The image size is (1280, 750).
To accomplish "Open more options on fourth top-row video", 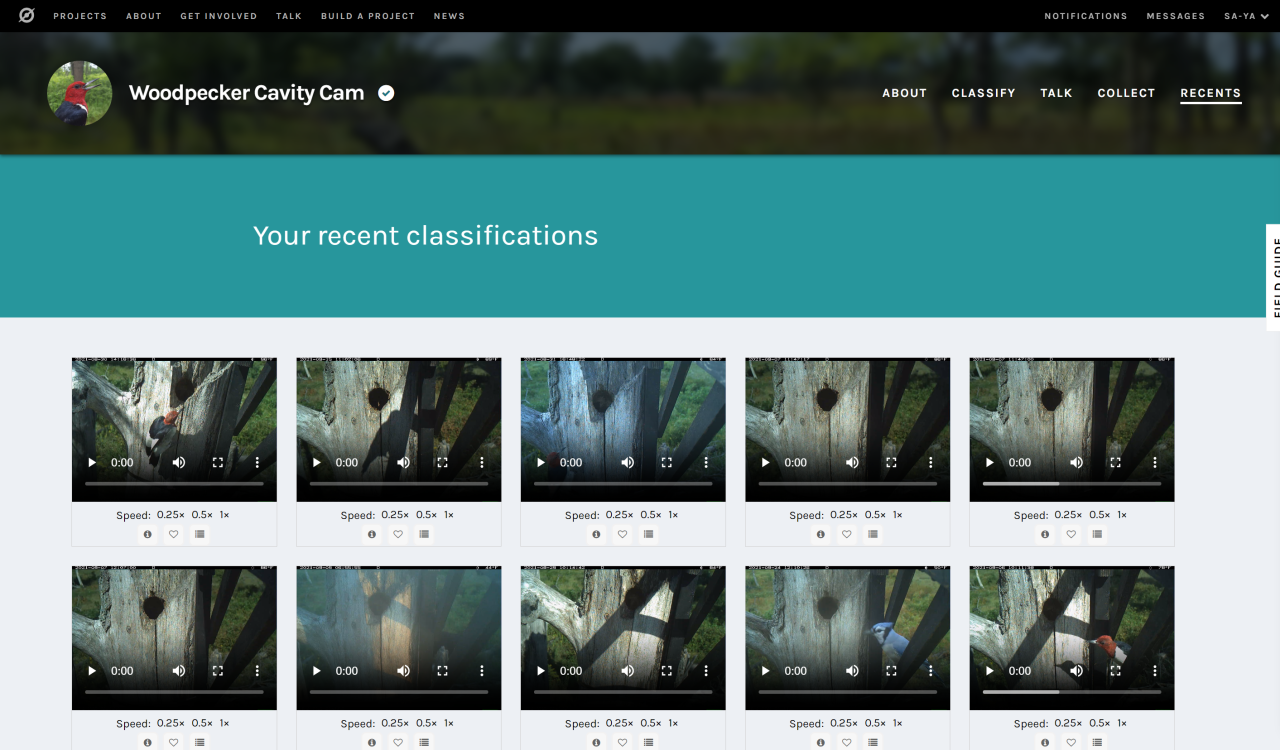I will coord(930,463).
